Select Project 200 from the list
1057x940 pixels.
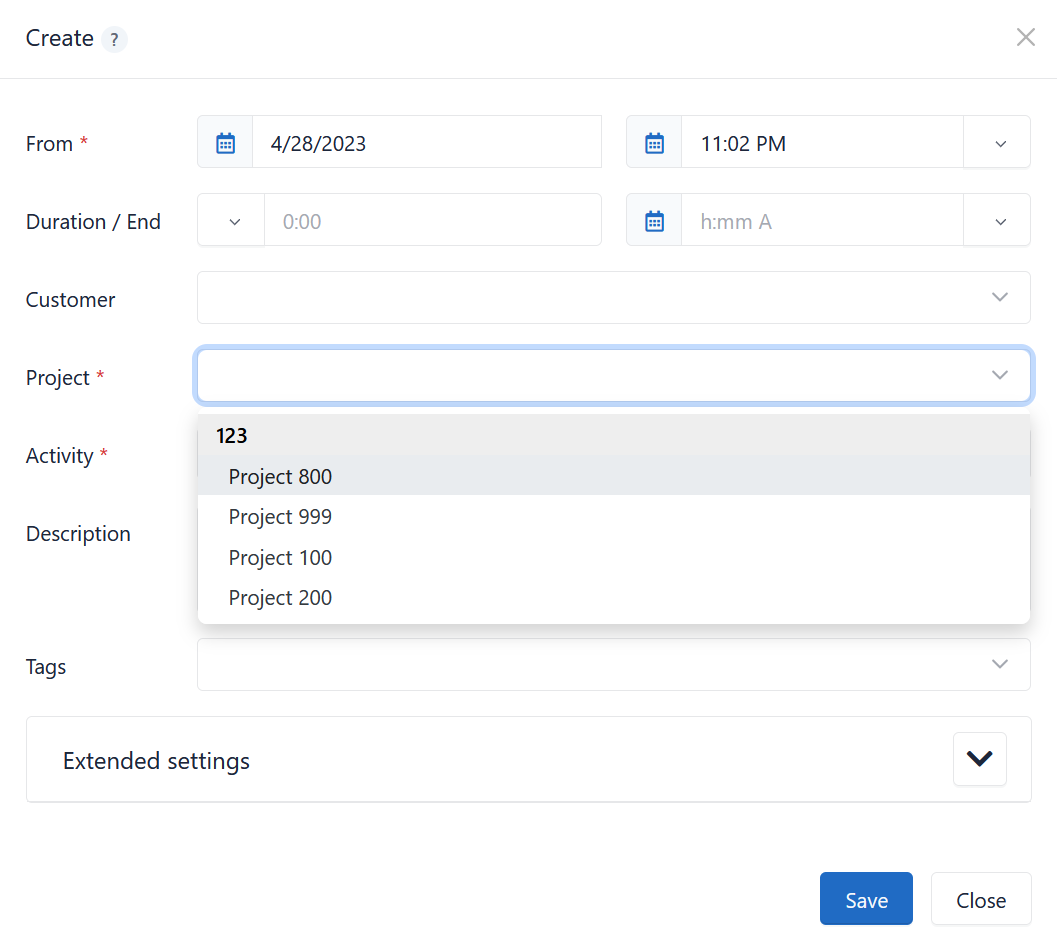[x=280, y=597]
